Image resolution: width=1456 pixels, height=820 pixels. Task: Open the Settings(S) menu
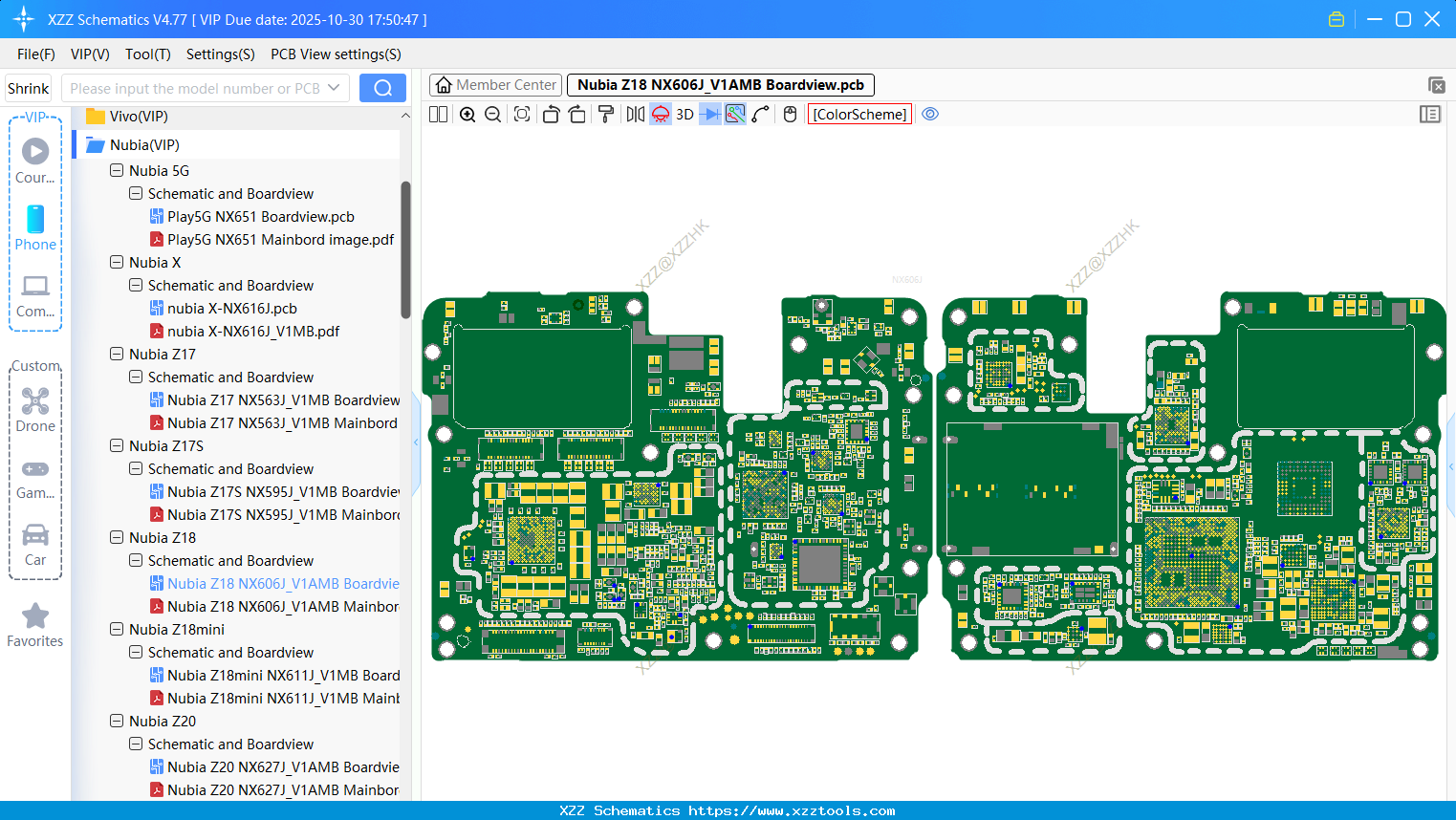pyautogui.click(x=221, y=54)
